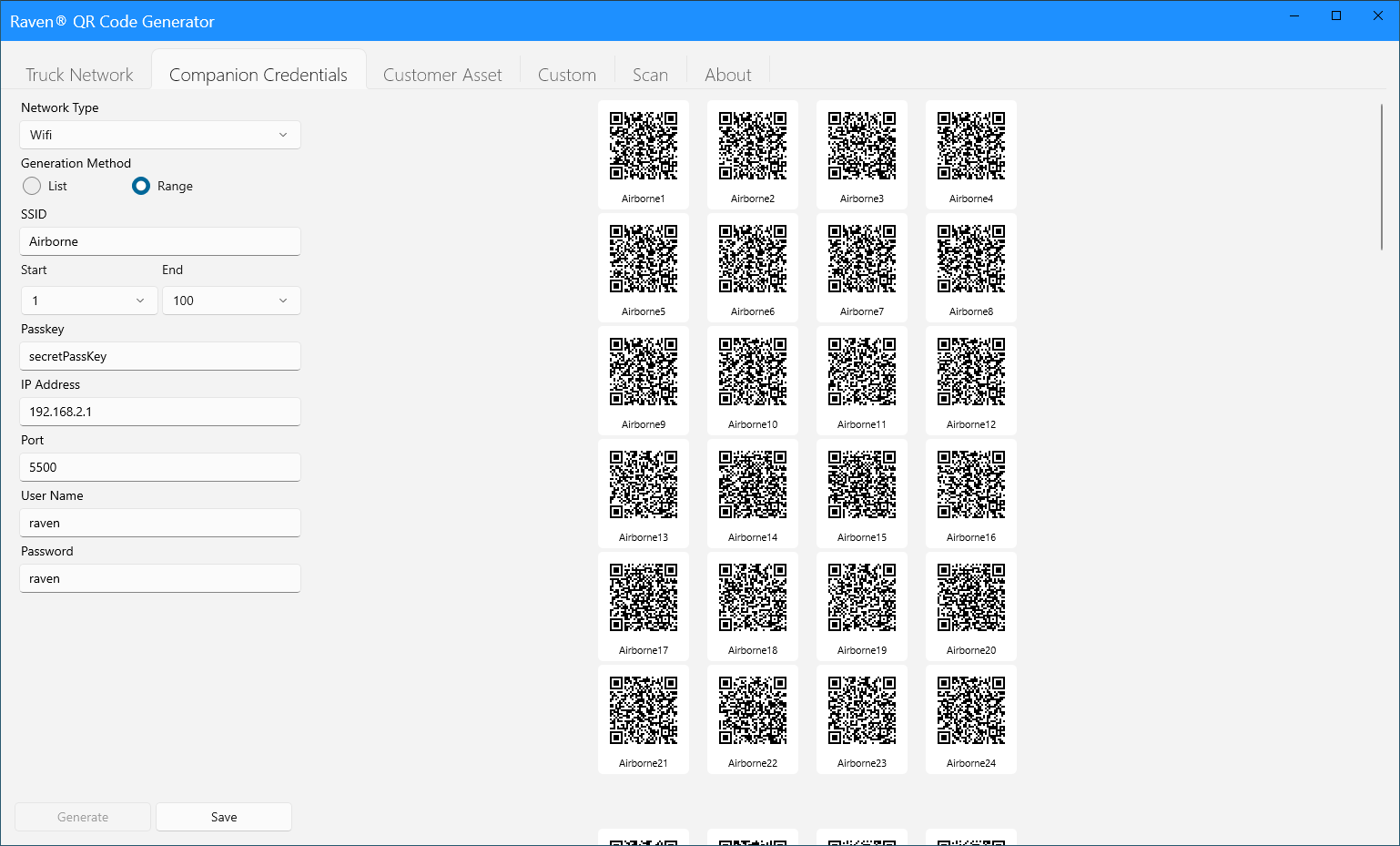Select the Airborne20 QR code
The width and height of the screenshot is (1400, 846).
click(971, 606)
